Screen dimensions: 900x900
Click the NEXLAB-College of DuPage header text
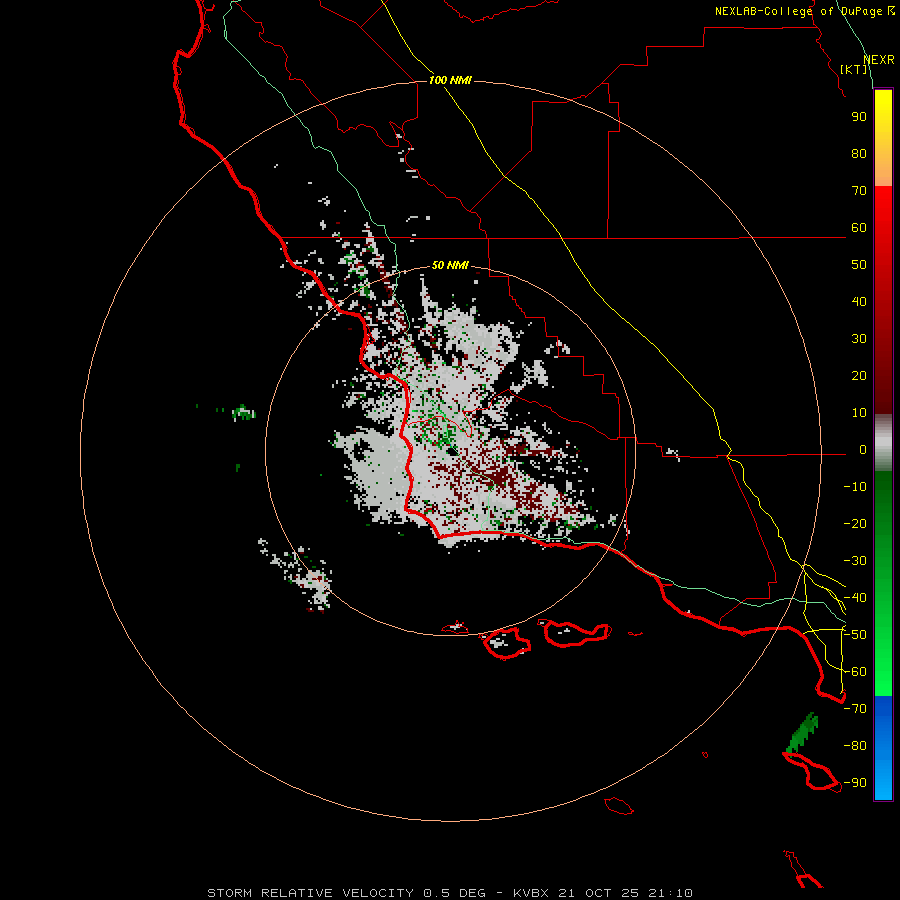[x=799, y=11]
